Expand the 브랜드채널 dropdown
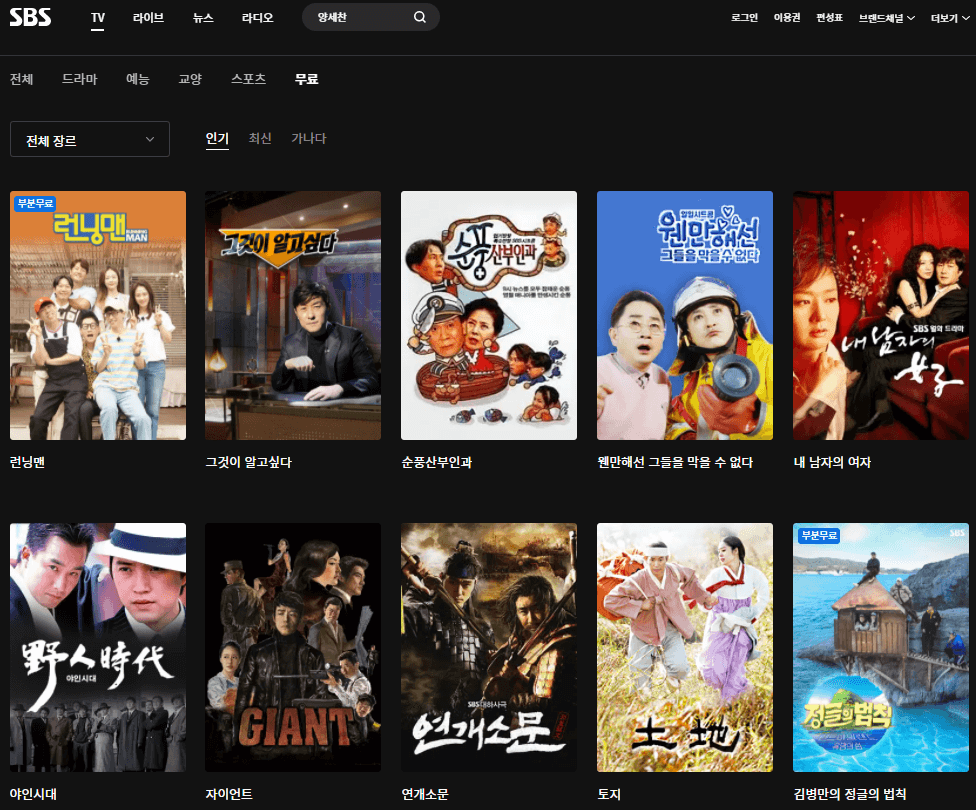976x810 pixels. click(x=887, y=18)
